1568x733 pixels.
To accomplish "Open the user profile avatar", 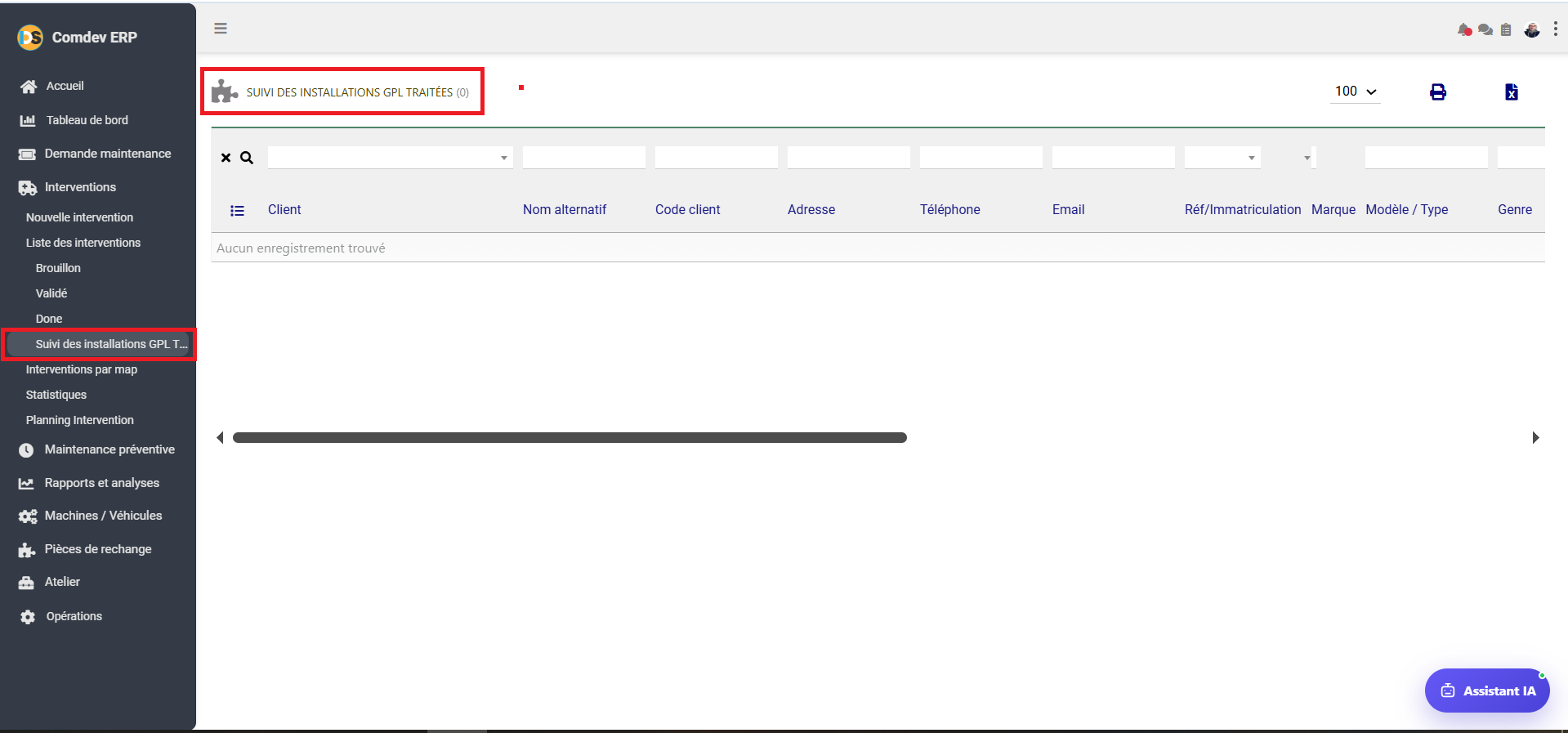I will coord(1532,30).
